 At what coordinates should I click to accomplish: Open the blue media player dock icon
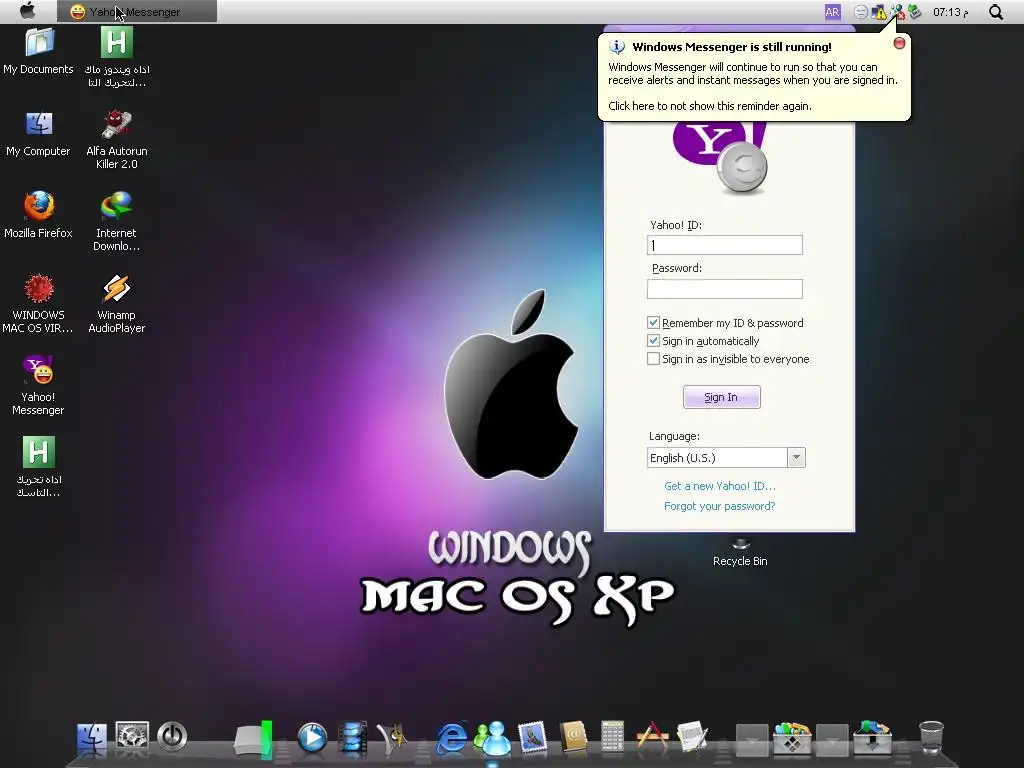tap(312, 737)
